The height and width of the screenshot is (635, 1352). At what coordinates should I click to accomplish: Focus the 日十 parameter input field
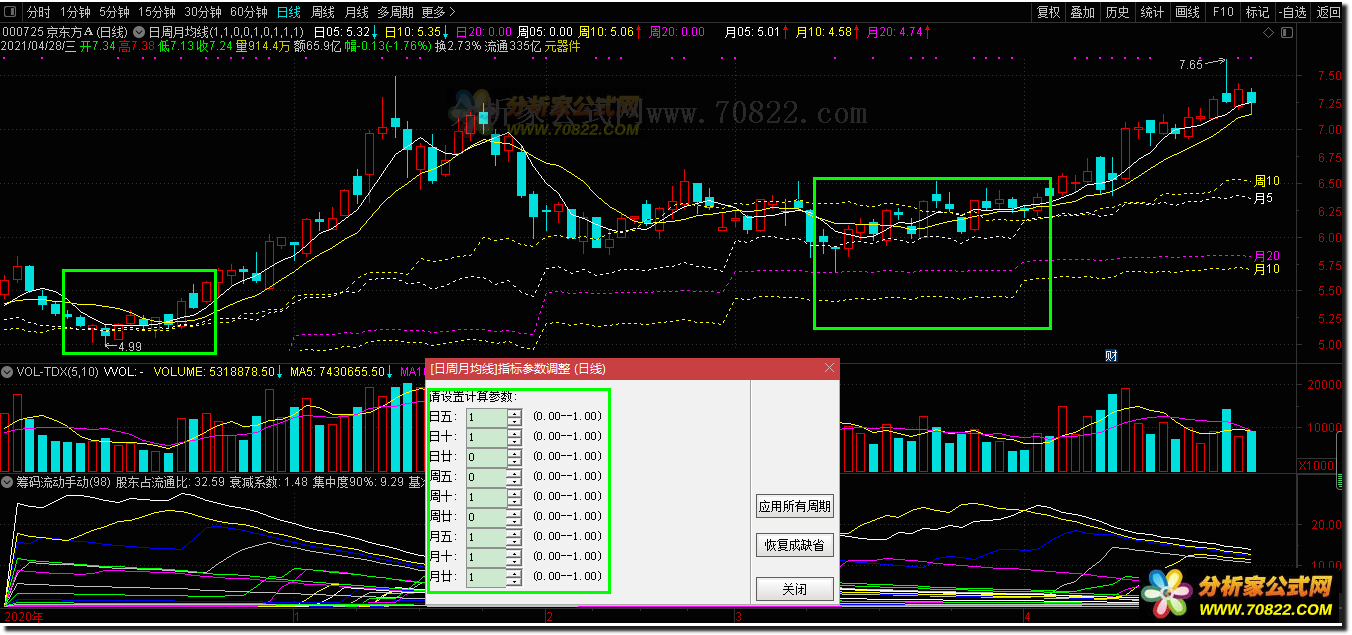[x=486, y=436]
